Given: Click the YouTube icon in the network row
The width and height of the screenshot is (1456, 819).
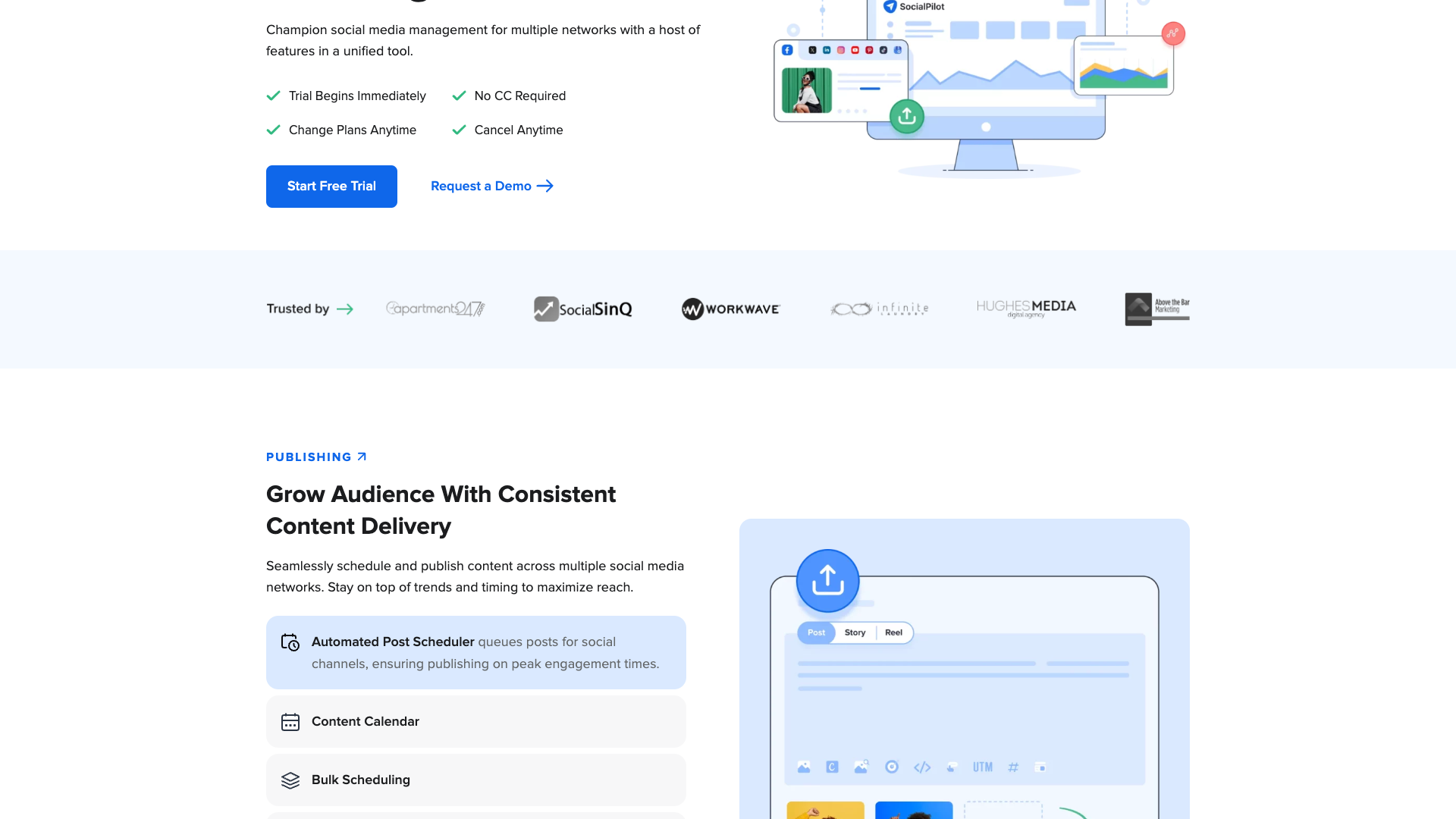Looking at the screenshot, I should click(855, 49).
